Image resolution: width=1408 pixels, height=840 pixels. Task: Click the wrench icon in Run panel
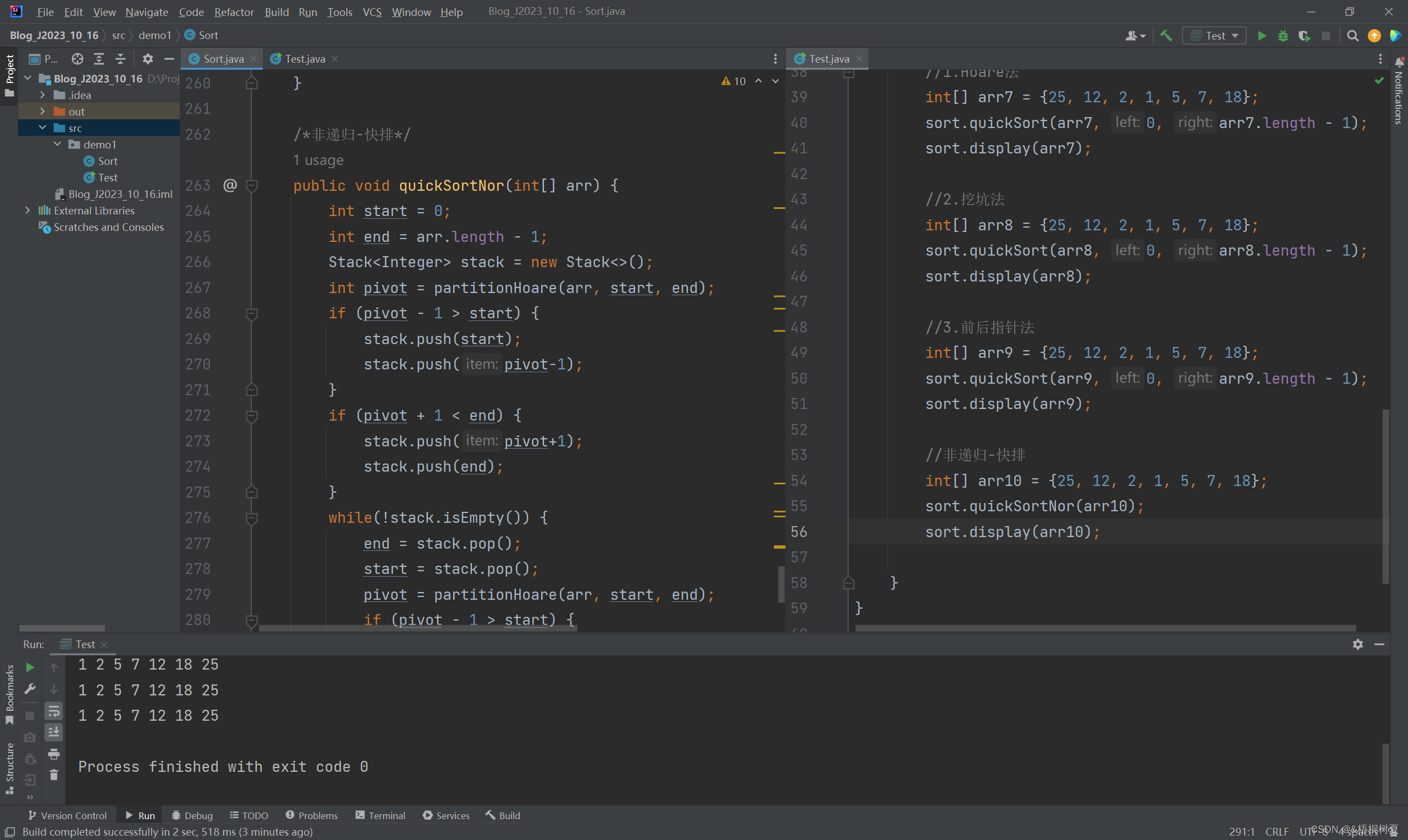point(30,689)
